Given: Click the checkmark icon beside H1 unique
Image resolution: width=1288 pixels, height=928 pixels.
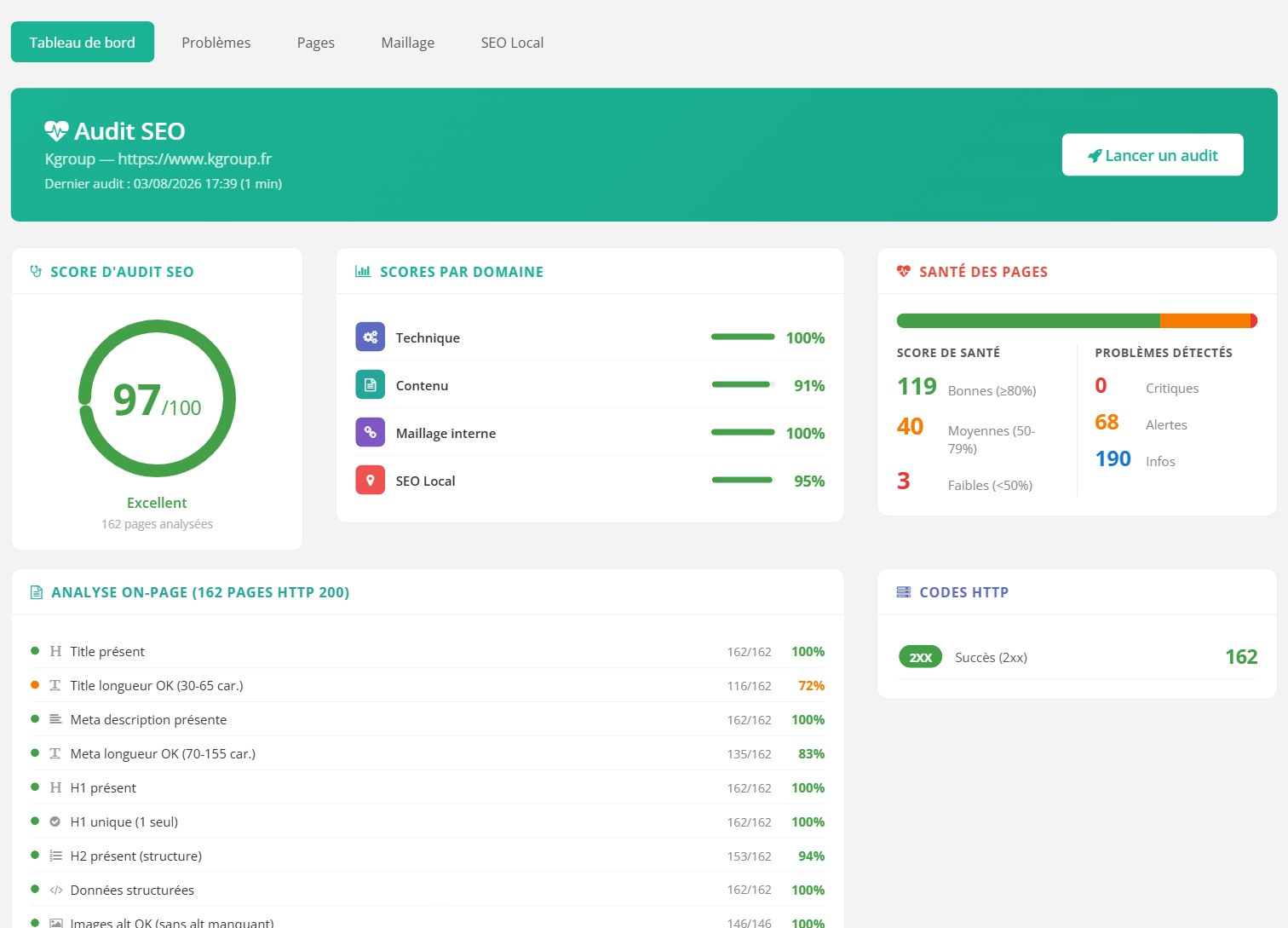Looking at the screenshot, I should coord(55,821).
